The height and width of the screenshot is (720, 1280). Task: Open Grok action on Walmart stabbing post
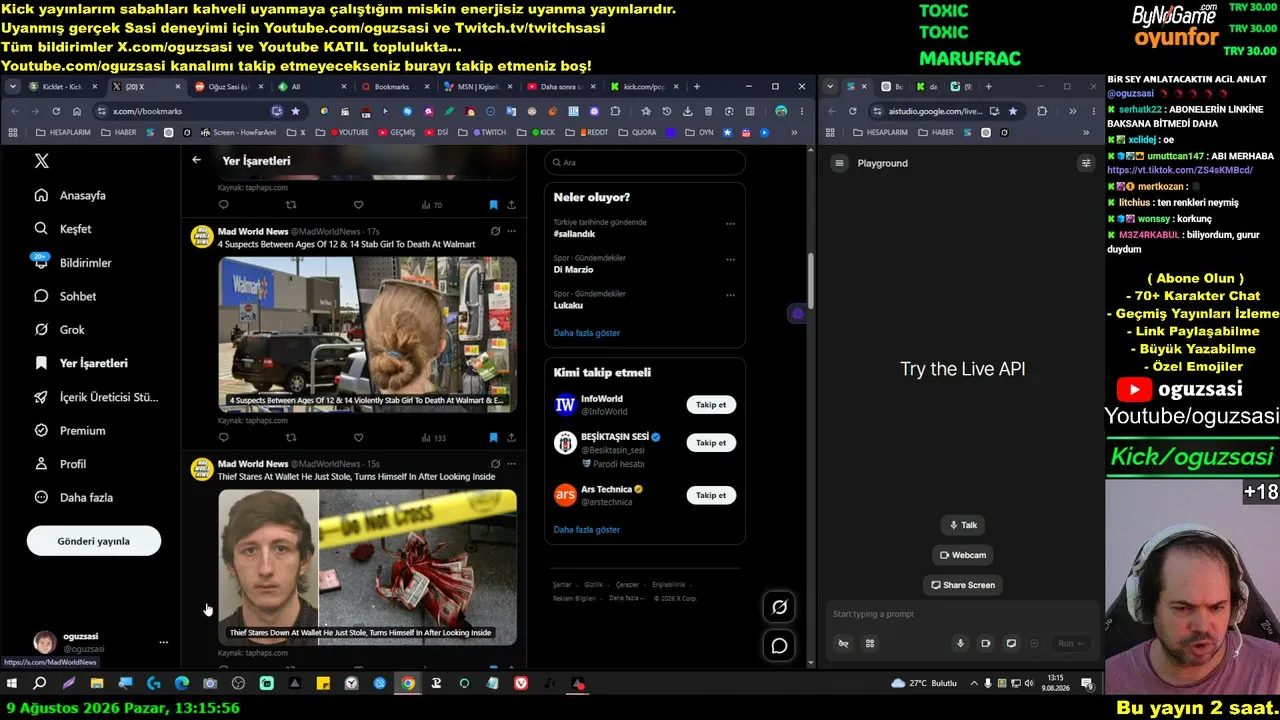[x=495, y=231]
